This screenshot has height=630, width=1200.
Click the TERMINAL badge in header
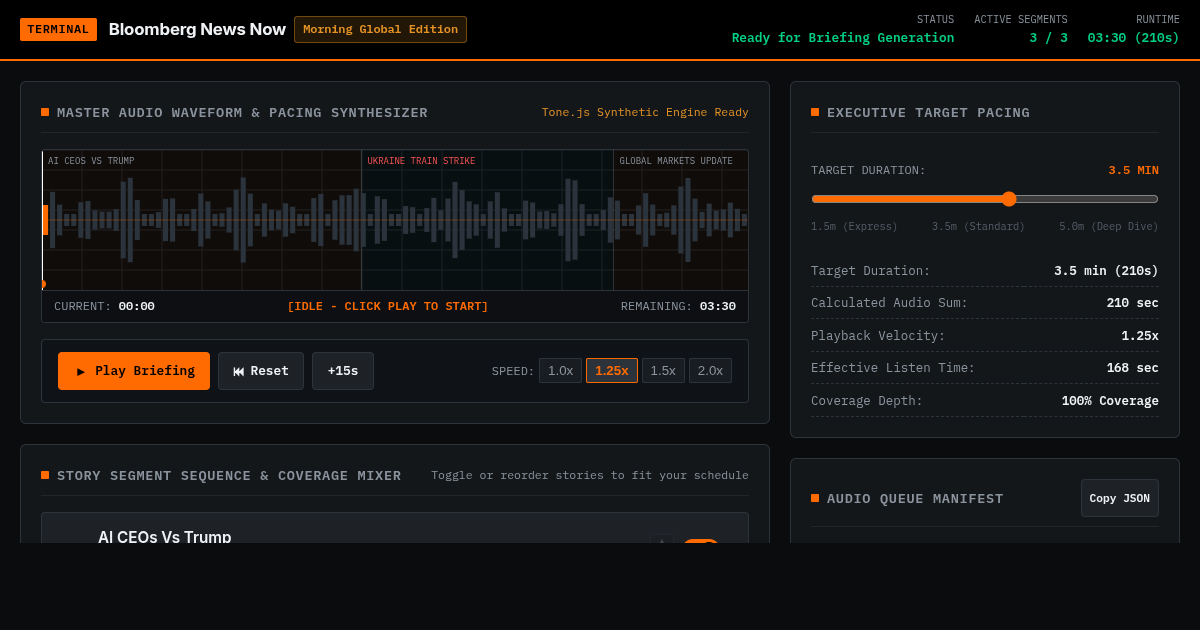tap(58, 29)
